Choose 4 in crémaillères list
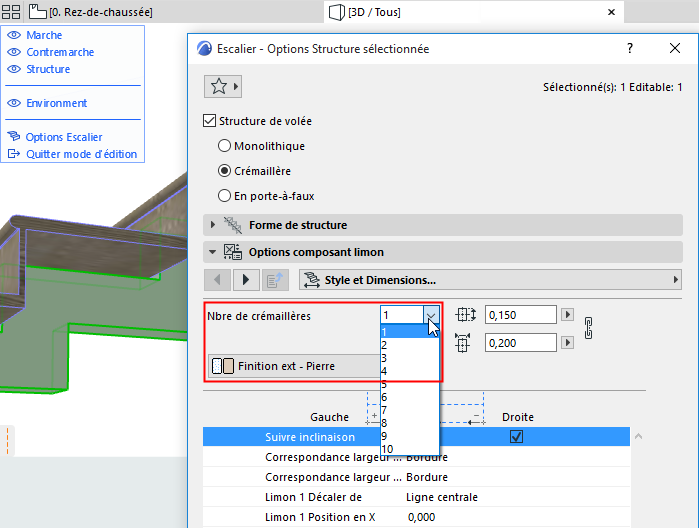The height and width of the screenshot is (528, 699). pyautogui.click(x=410, y=371)
